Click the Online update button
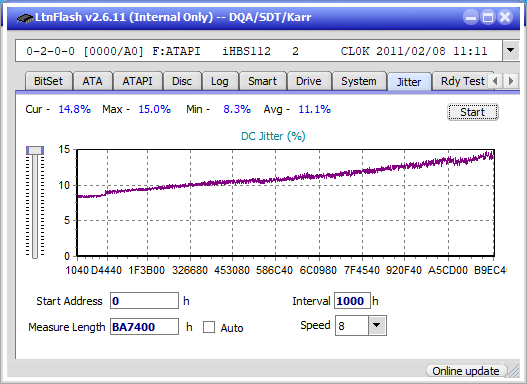The image size is (527, 384). (x=466, y=371)
